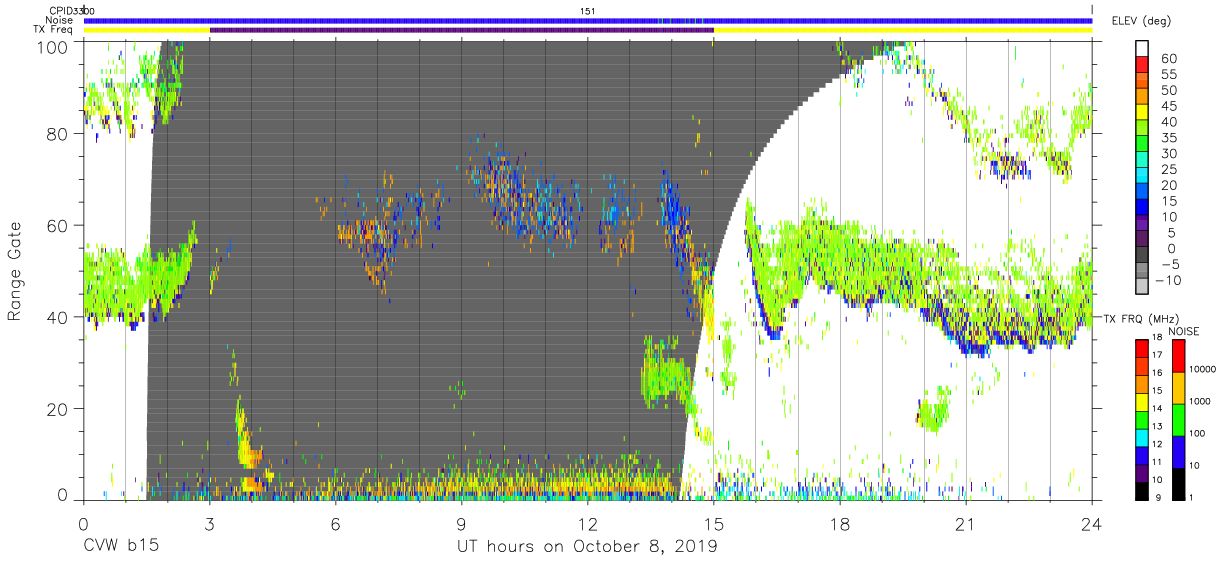The image size is (1228, 567).
Task: Click the '30' label on ELEV colorbar
Action: coord(1168,154)
